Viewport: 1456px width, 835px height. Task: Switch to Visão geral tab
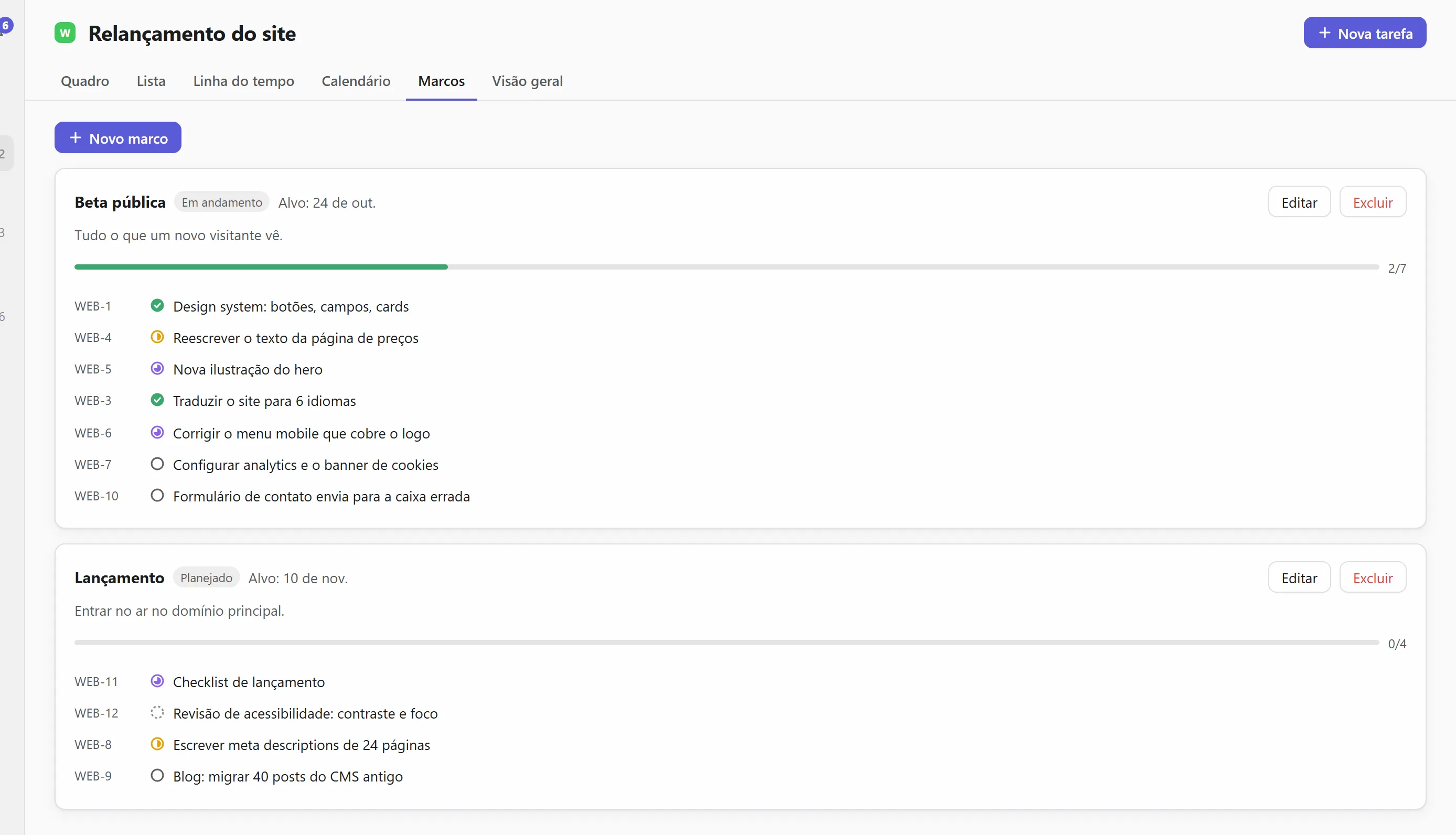(x=528, y=81)
